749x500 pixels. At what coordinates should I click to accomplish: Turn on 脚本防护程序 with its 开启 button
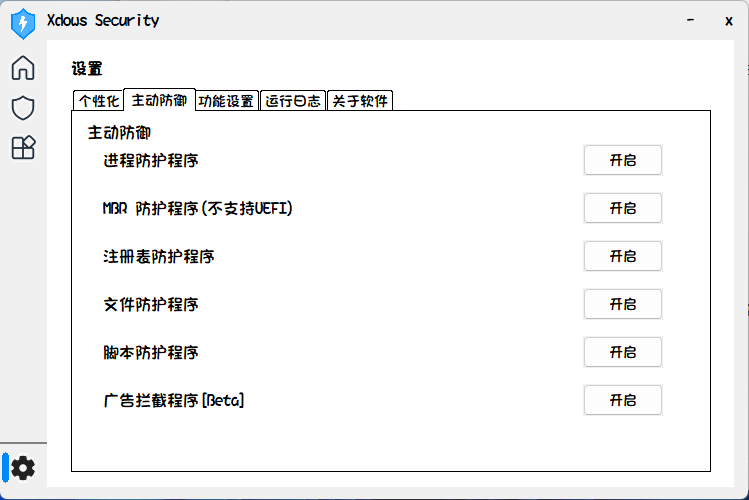[x=622, y=352]
